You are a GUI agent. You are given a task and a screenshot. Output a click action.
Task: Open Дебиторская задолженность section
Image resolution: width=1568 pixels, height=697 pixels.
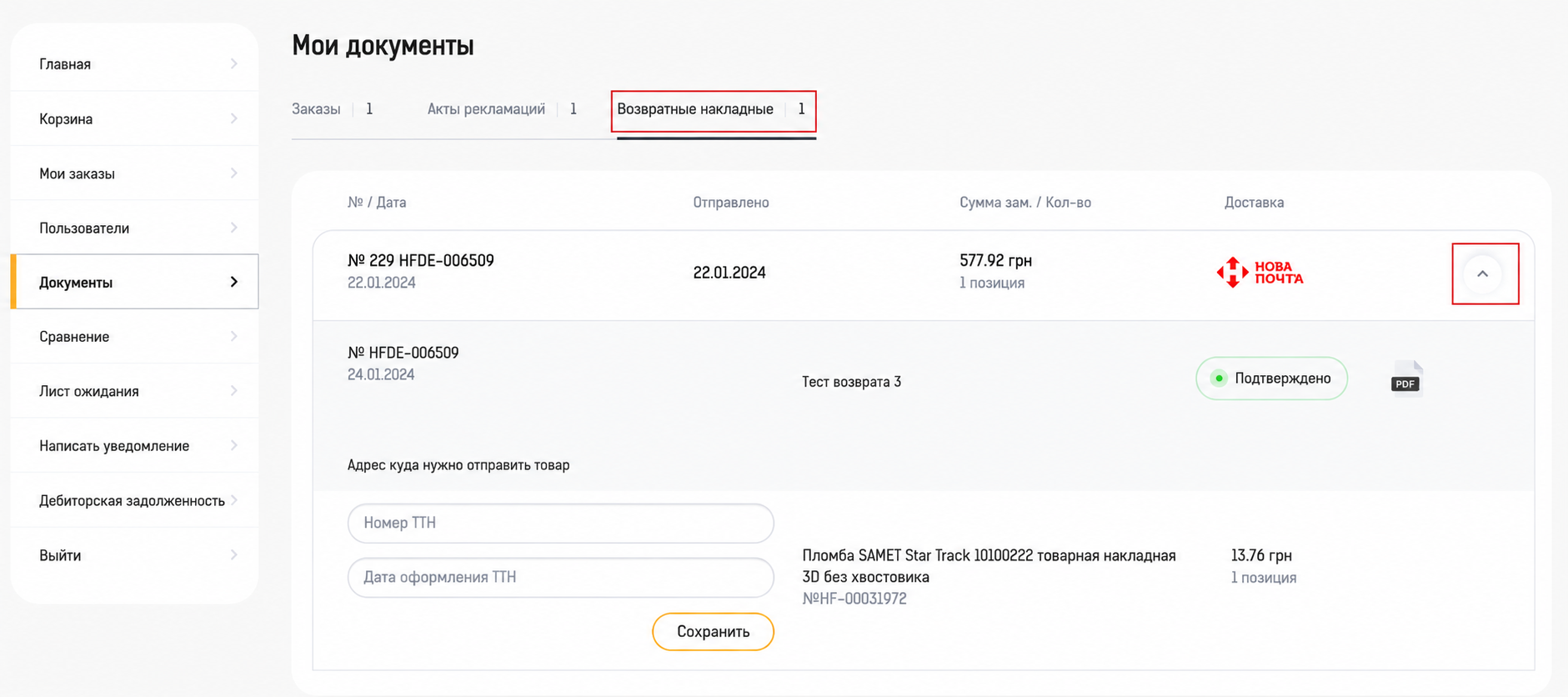(x=134, y=500)
